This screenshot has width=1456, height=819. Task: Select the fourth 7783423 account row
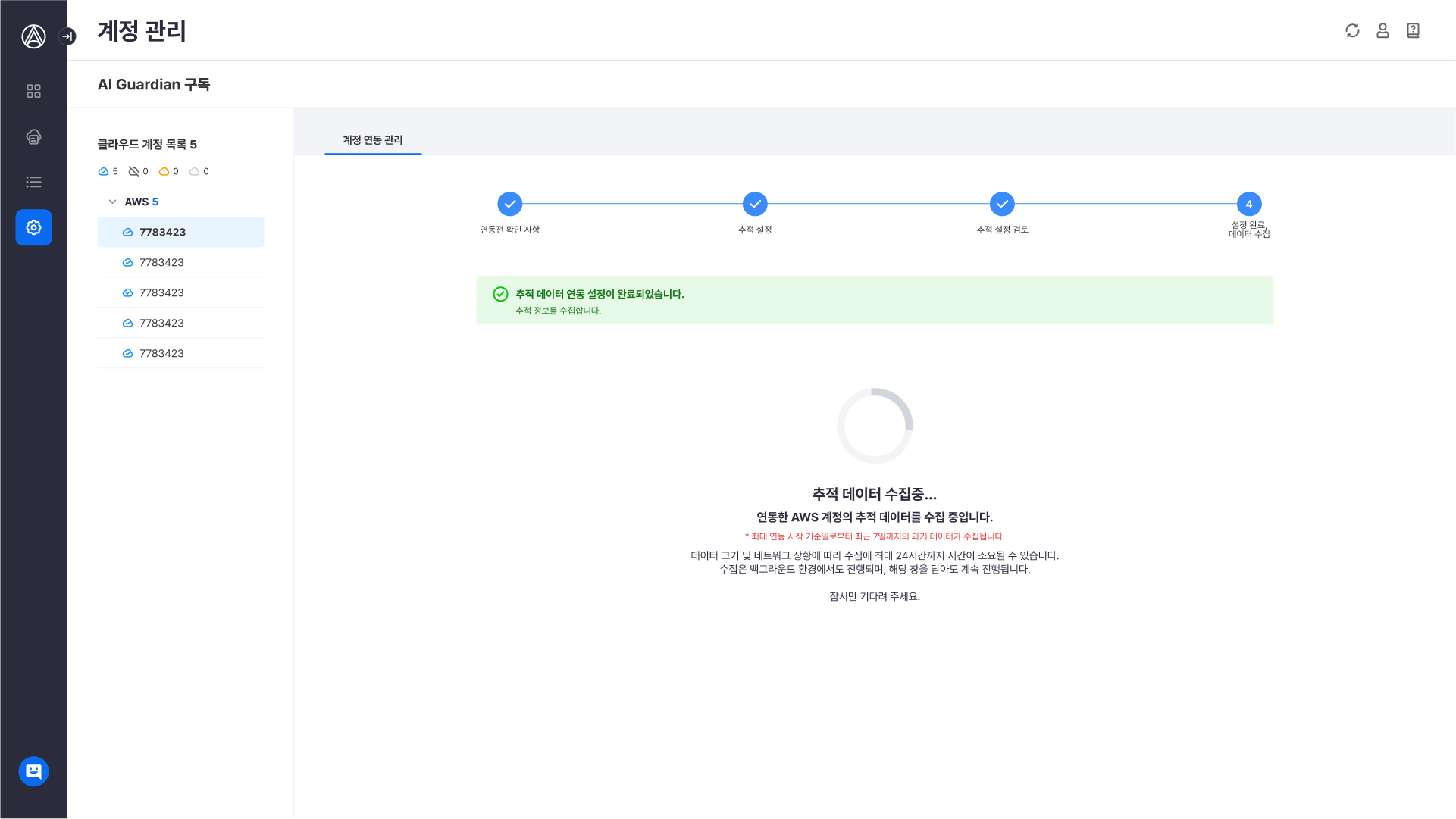[180, 323]
